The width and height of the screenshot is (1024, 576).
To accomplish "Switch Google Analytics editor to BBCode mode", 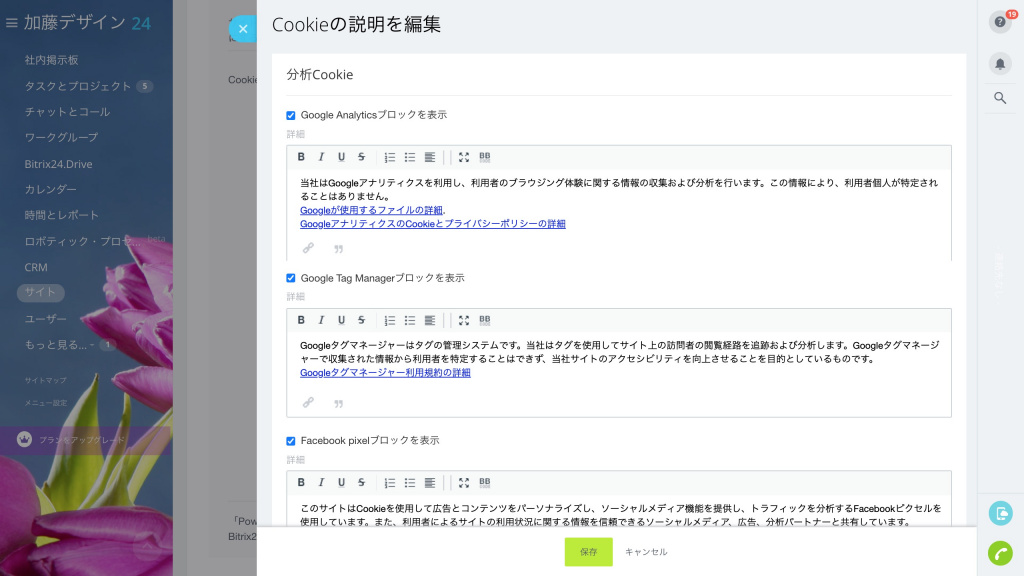I will click(x=485, y=157).
